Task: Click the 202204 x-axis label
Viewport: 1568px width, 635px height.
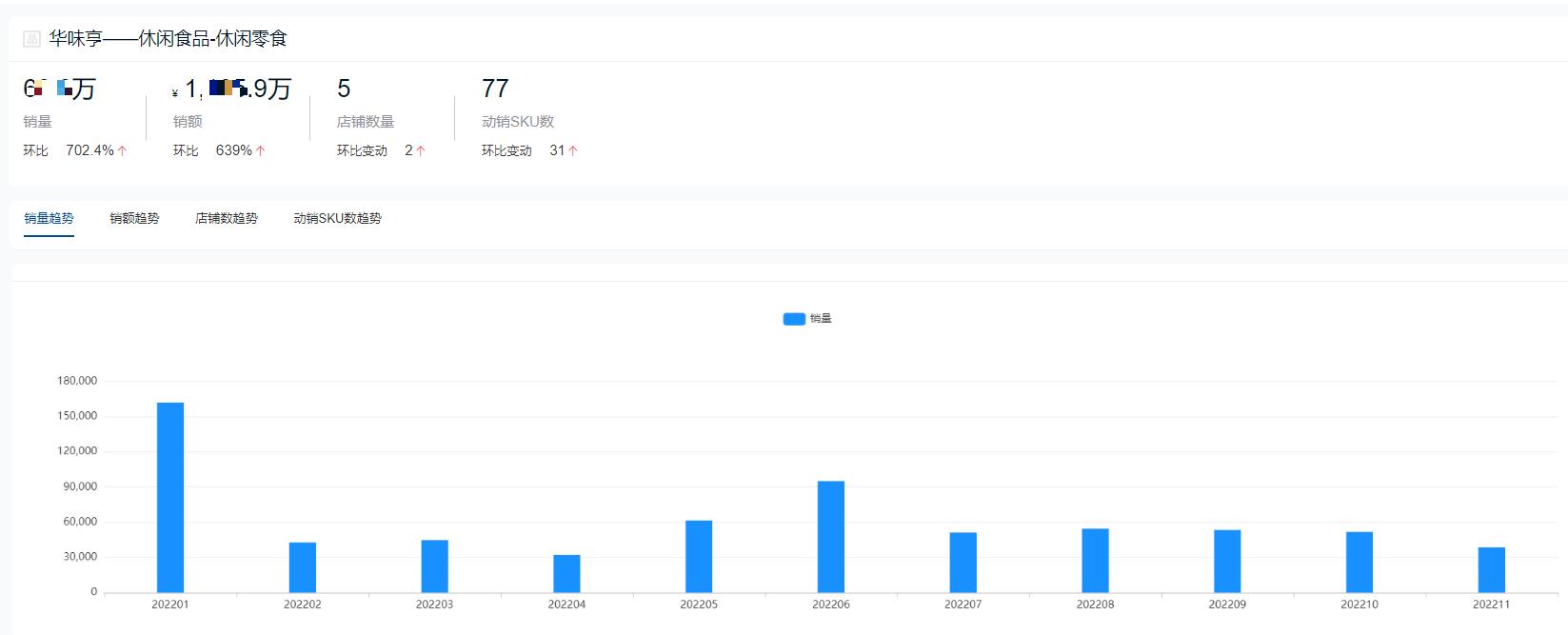Action: click(x=566, y=605)
